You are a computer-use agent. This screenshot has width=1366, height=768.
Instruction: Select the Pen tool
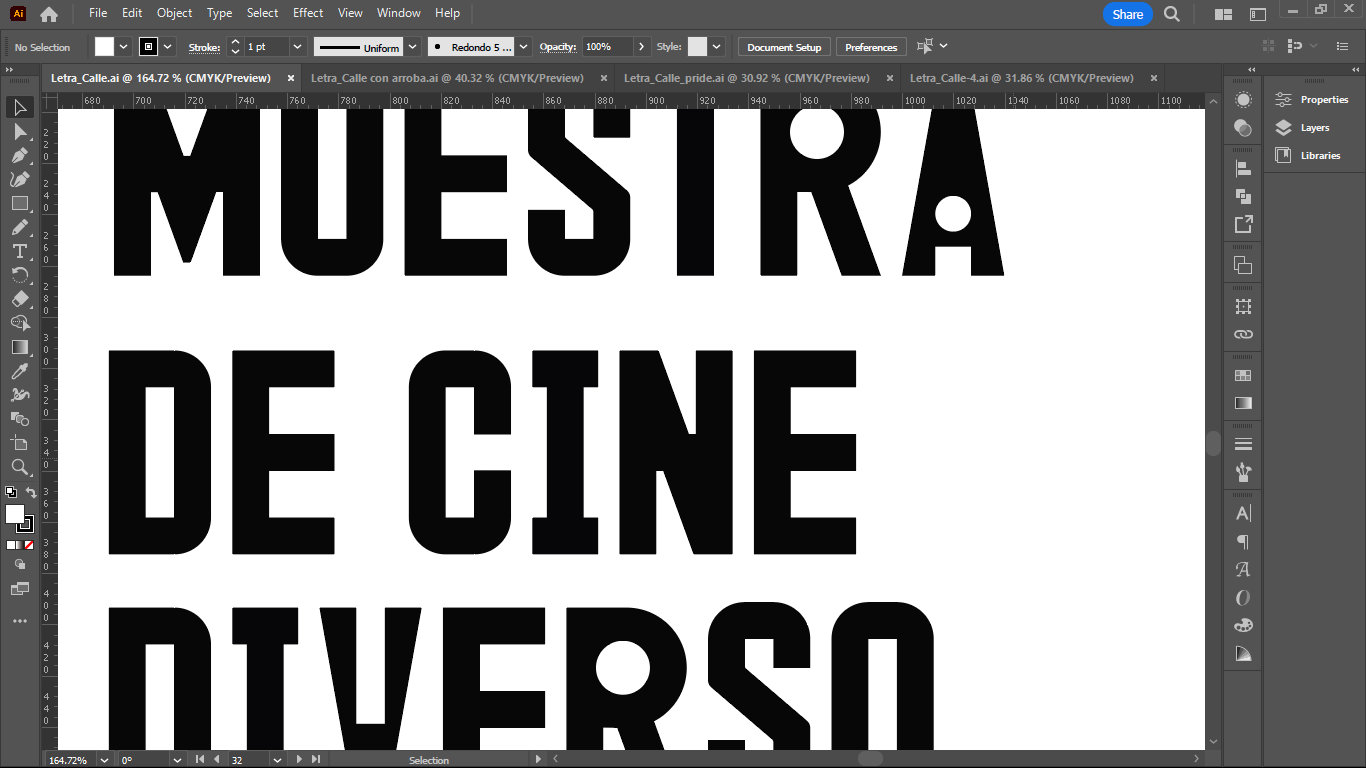pos(19,156)
